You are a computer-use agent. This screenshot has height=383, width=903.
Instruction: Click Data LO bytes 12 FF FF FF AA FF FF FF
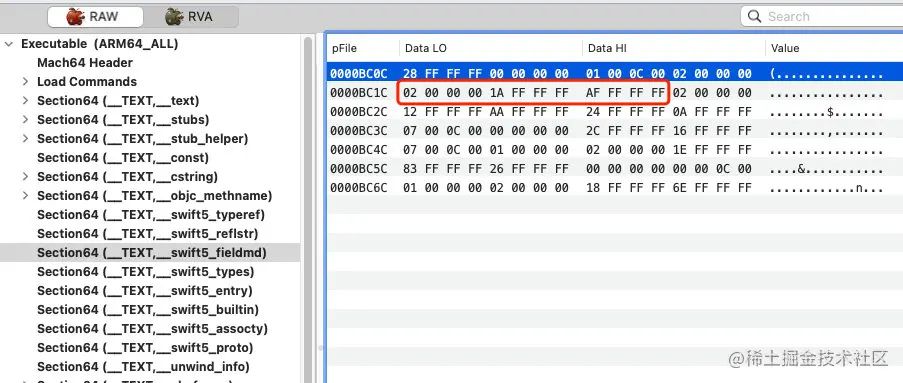(x=486, y=112)
